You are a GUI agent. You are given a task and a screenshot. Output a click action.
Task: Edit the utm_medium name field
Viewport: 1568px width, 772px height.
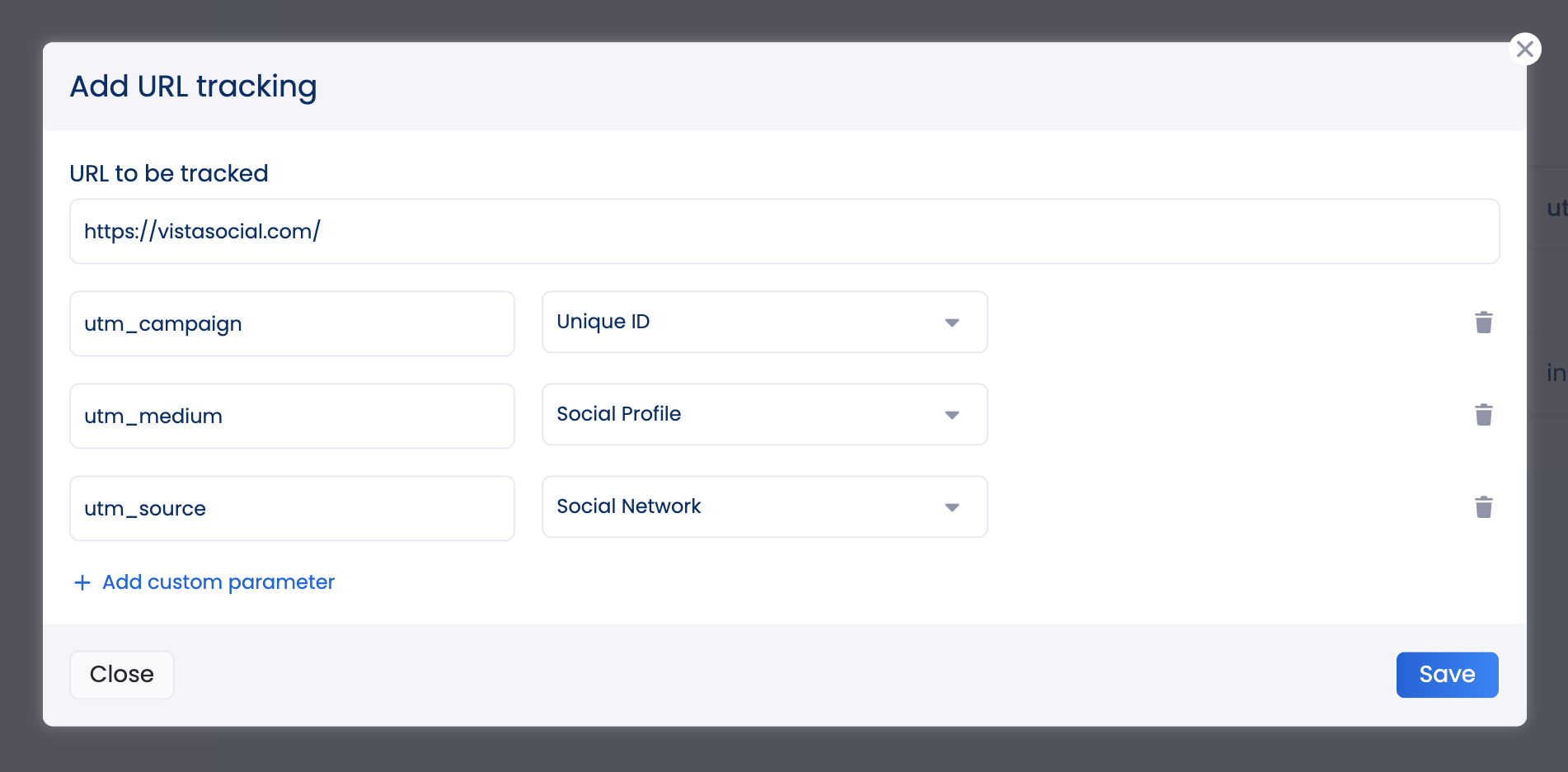pos(292,417)
